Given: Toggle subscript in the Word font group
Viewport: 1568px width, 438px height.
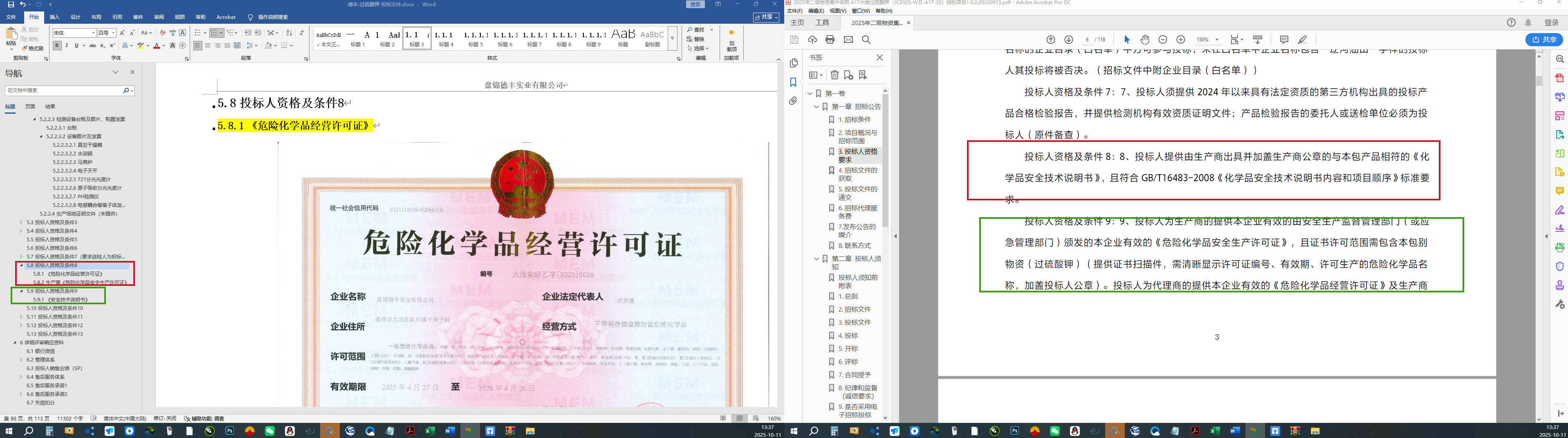Looking at the screenshot, I should pyautogui.click(x=102, y=45).
